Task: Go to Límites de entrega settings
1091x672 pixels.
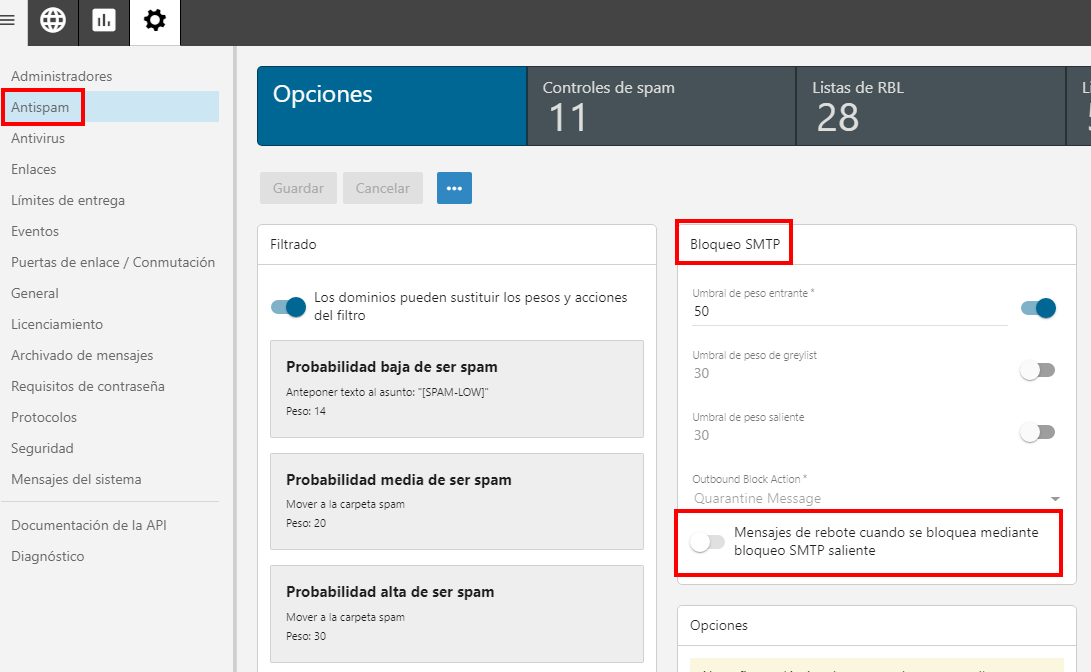Action: point(68,200)
